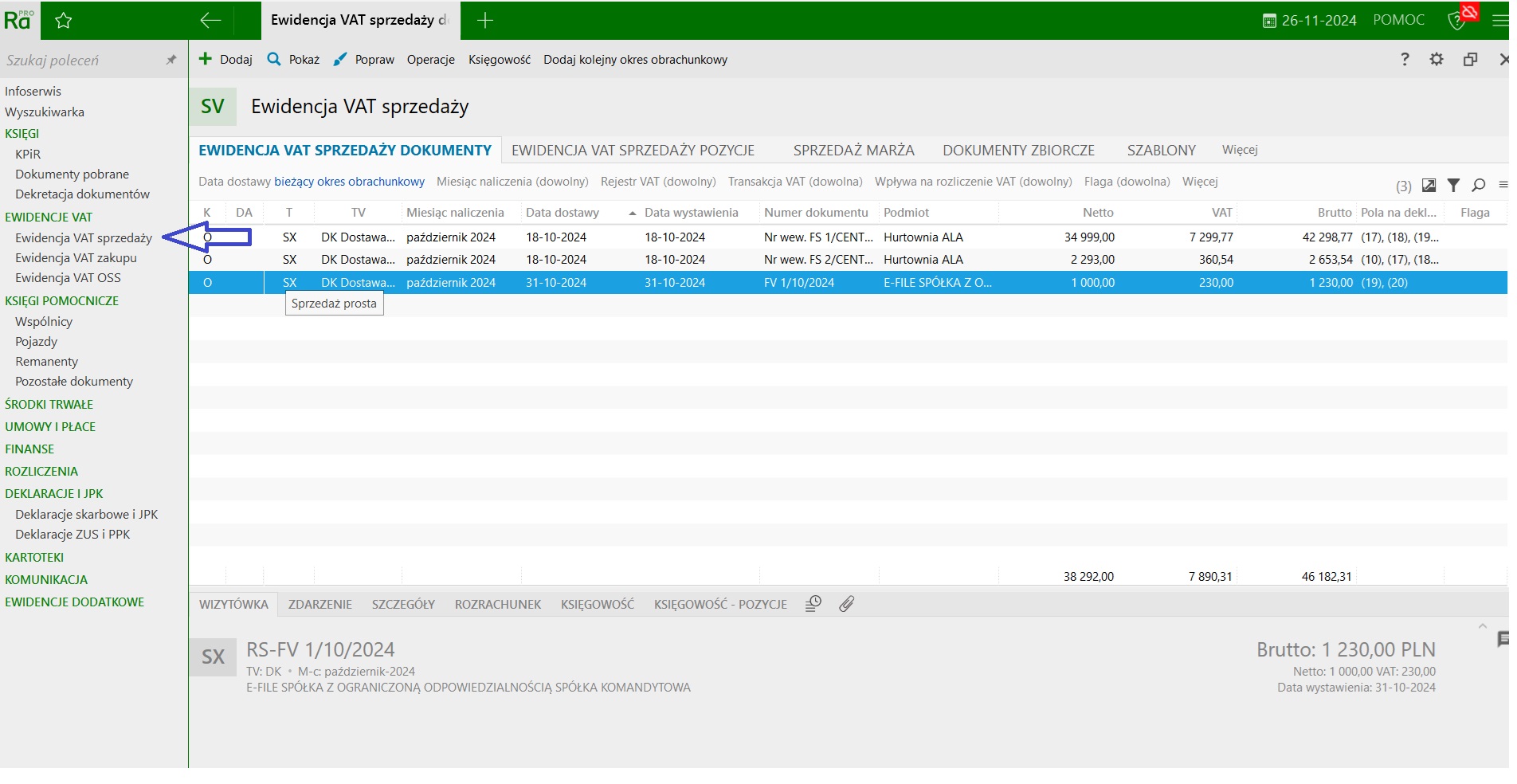Open Transakcja VAT (dowolna) filter
The image size is (1517, 784).
(795, 182)
